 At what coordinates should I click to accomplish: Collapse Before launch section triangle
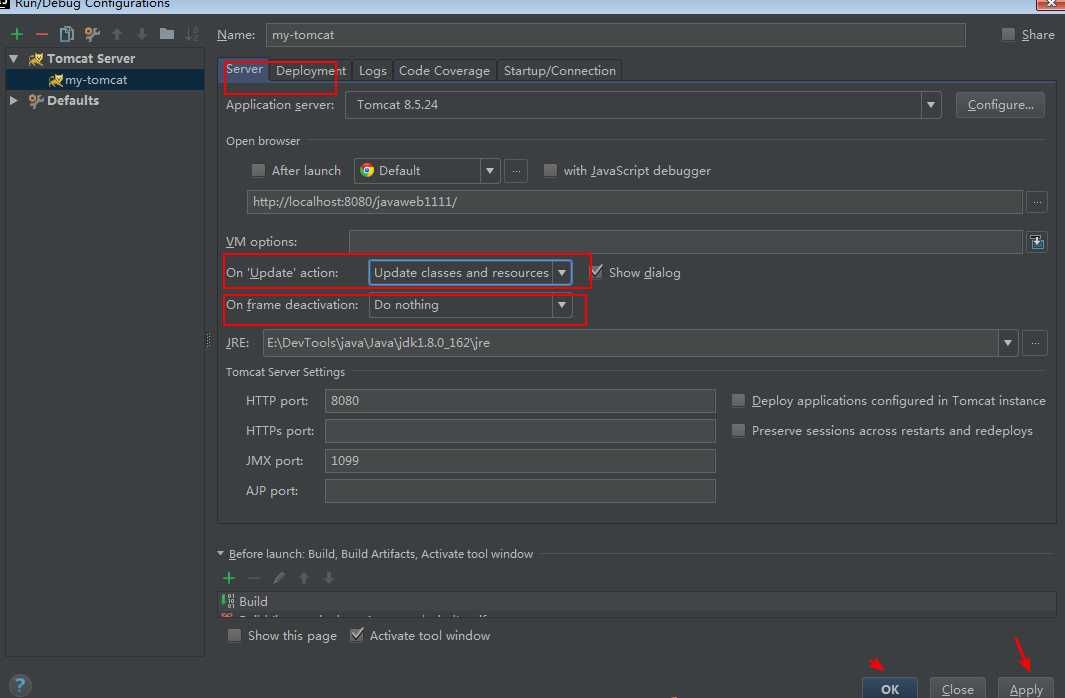pyautogui.click(x=220, y=553)
